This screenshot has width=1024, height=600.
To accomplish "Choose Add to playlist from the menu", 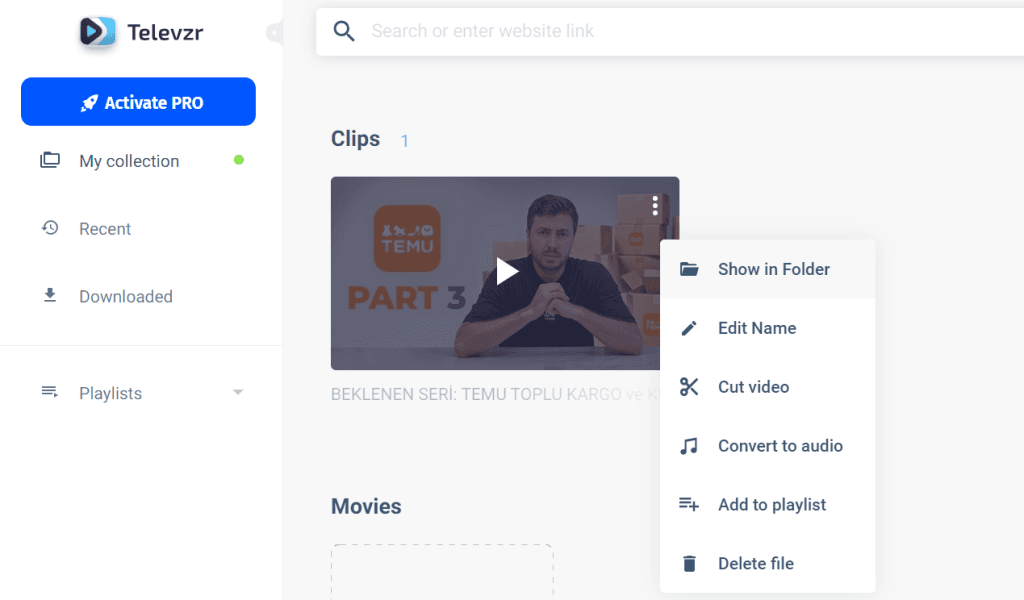I will (x=772, y=504).
